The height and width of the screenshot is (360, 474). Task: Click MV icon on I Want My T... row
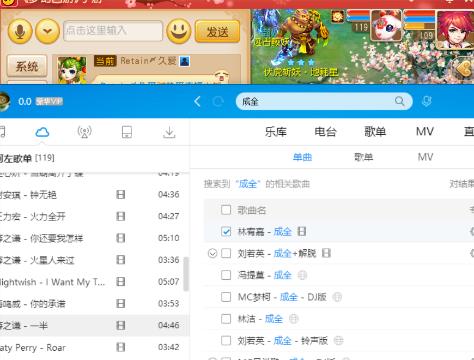[x=121, y=282]
